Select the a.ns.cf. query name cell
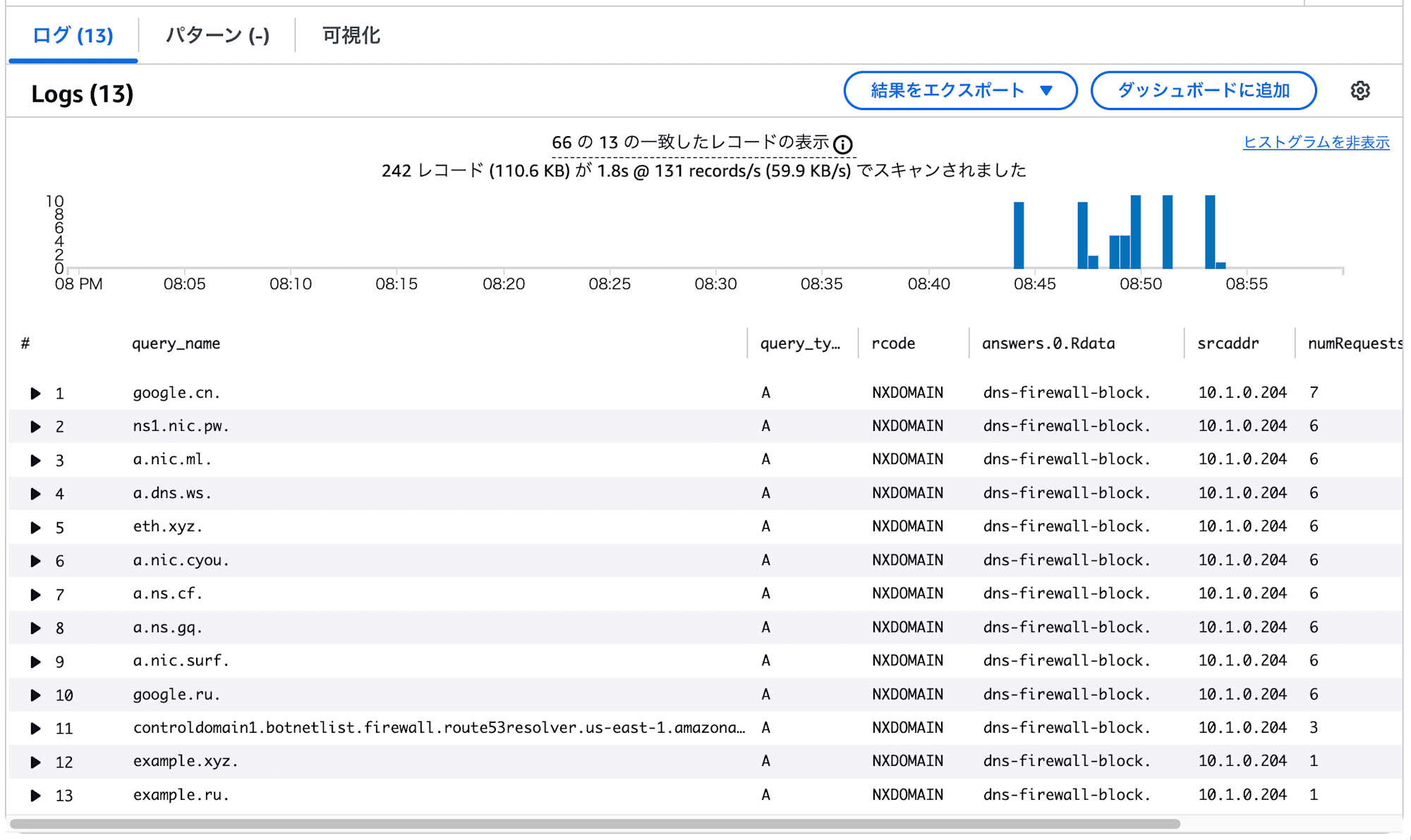 [168, 593]
